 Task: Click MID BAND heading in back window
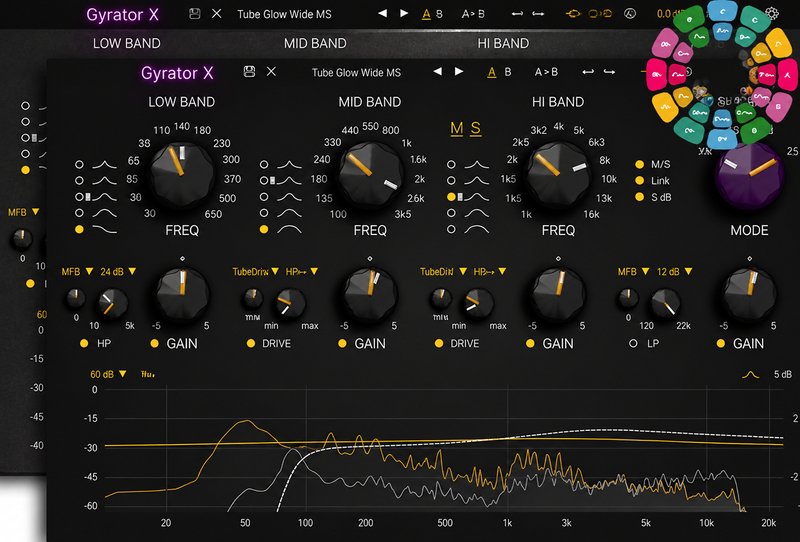click(x=315, y=43)
